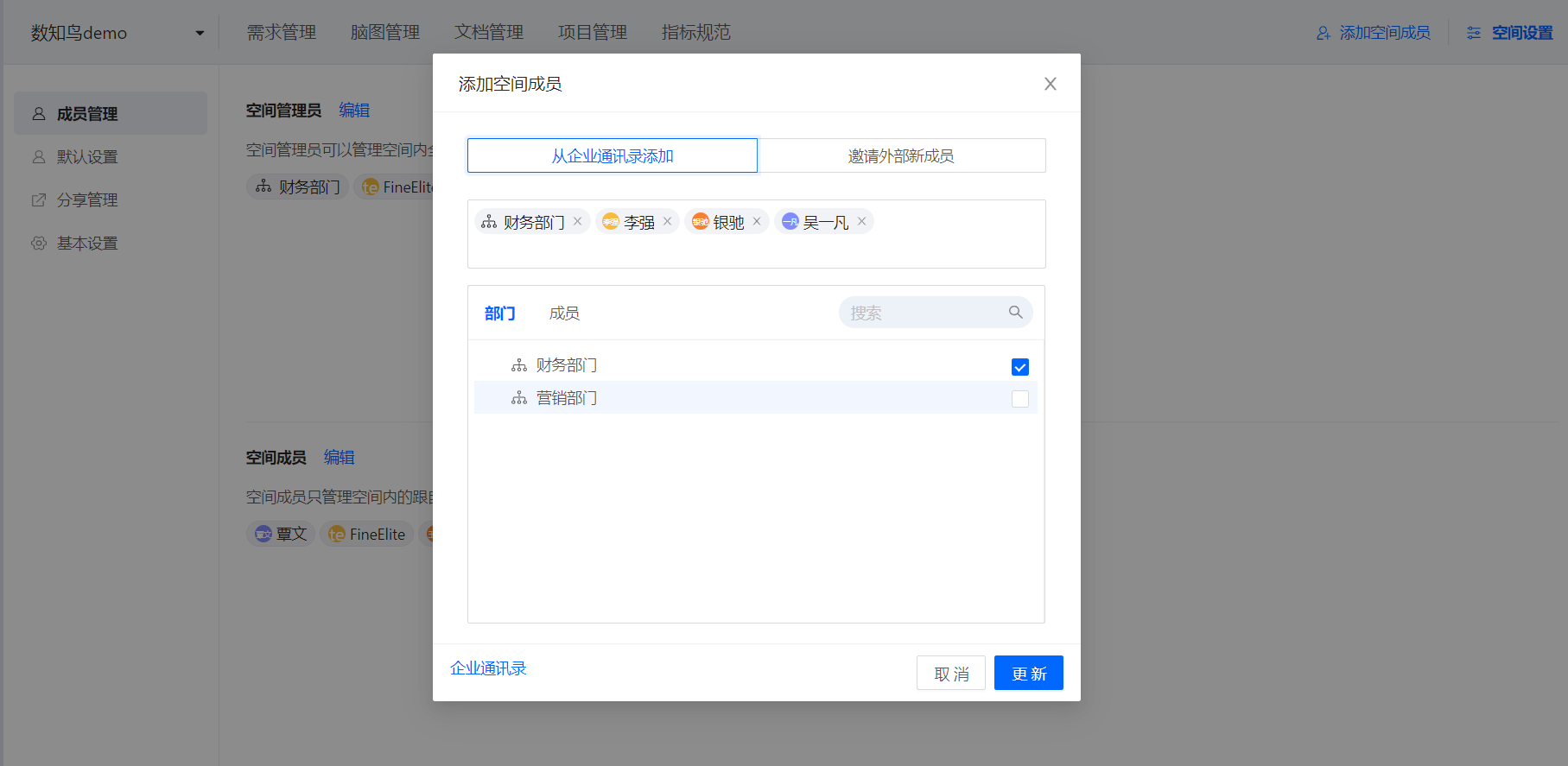The image size is (1568, 766).
Task: Select 营销部门 row in department list
Action: tap(756, 398)
